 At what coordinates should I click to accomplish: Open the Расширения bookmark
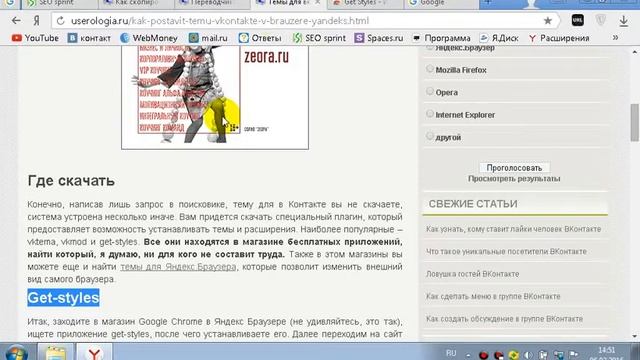tap(559, 38)
